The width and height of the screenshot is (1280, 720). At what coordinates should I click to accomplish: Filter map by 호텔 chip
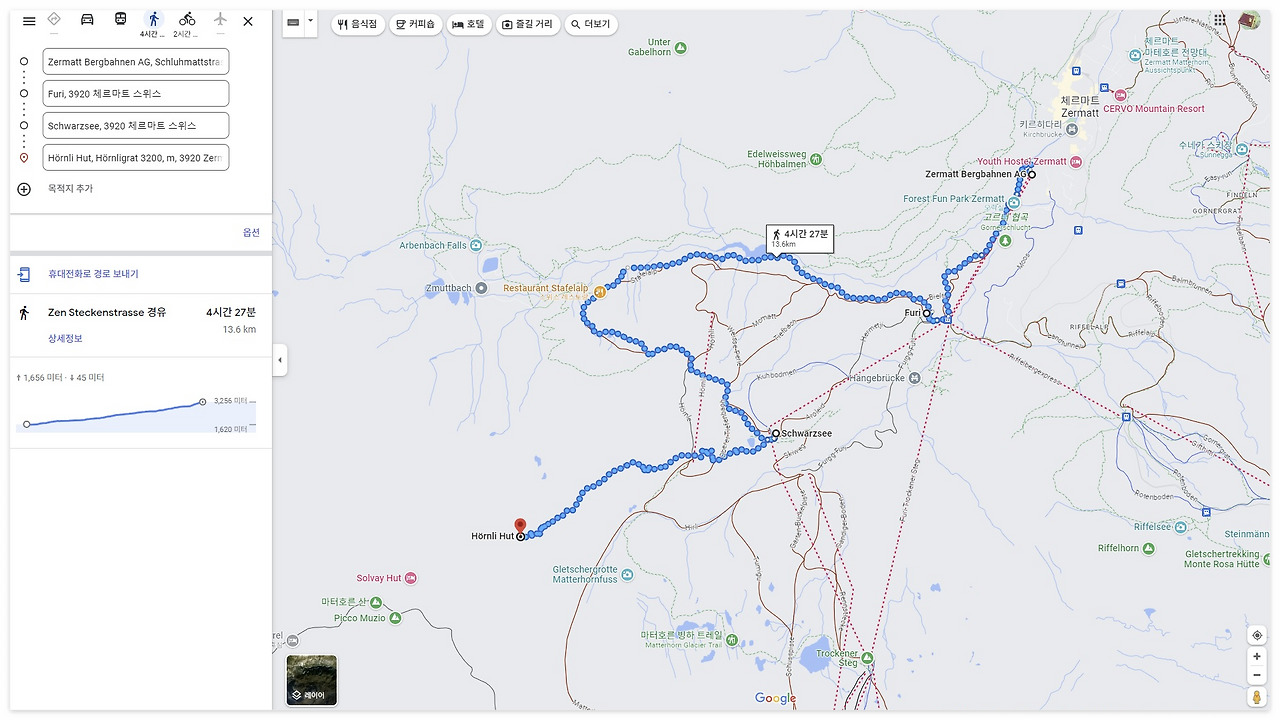(x=468, y=24)
